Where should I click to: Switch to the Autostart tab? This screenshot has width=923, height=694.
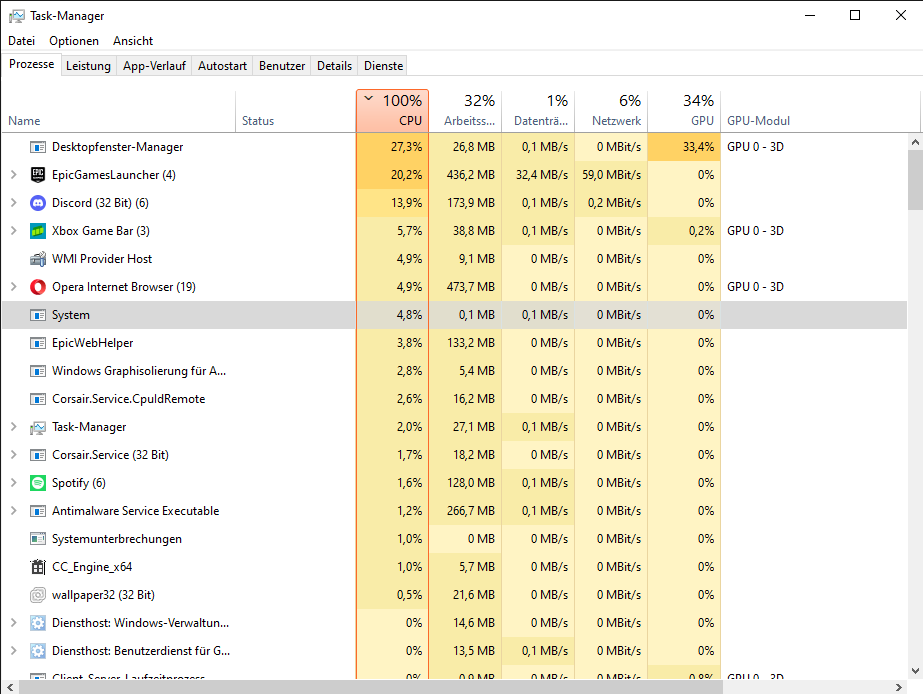(x=223, y=66)
